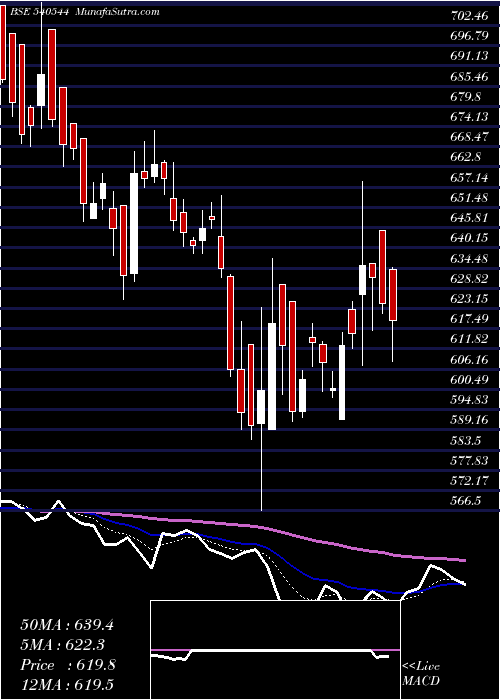Select the 651.48 price axis label

point(469,198)
